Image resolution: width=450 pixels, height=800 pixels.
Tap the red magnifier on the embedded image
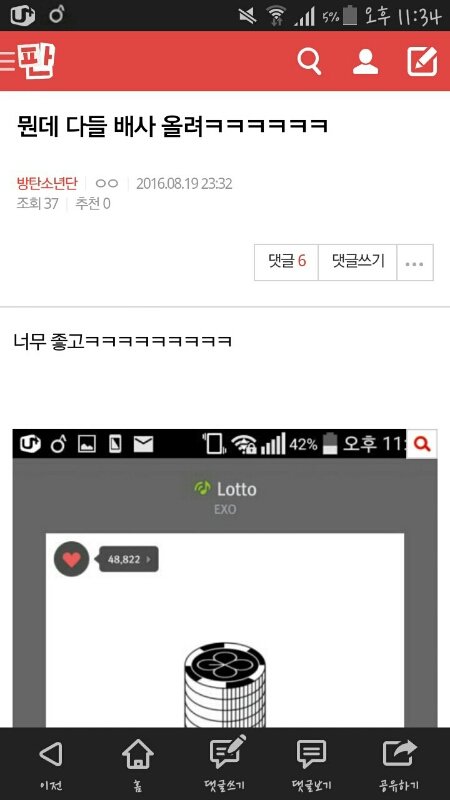point(422,444)
